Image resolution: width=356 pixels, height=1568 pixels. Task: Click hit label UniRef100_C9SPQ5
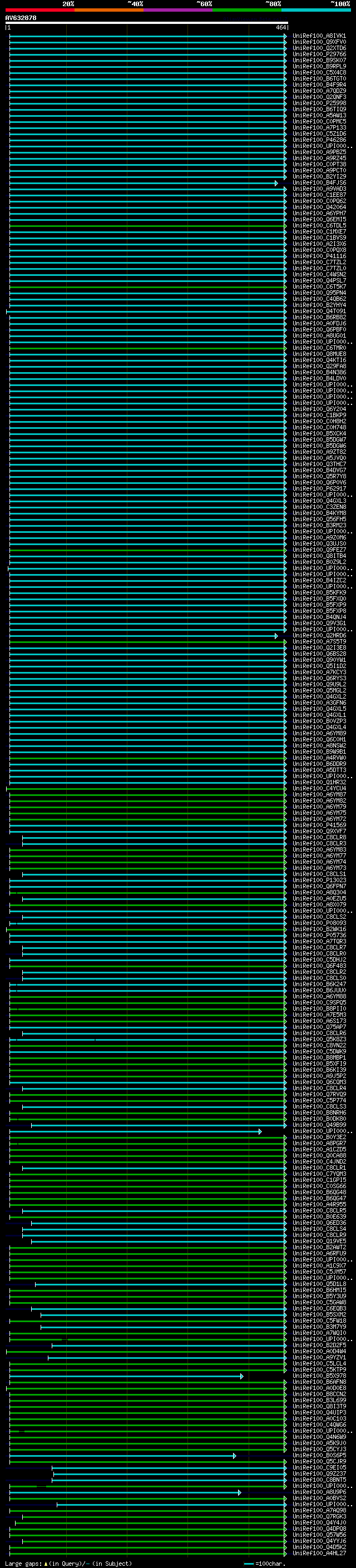point(319,1002)
